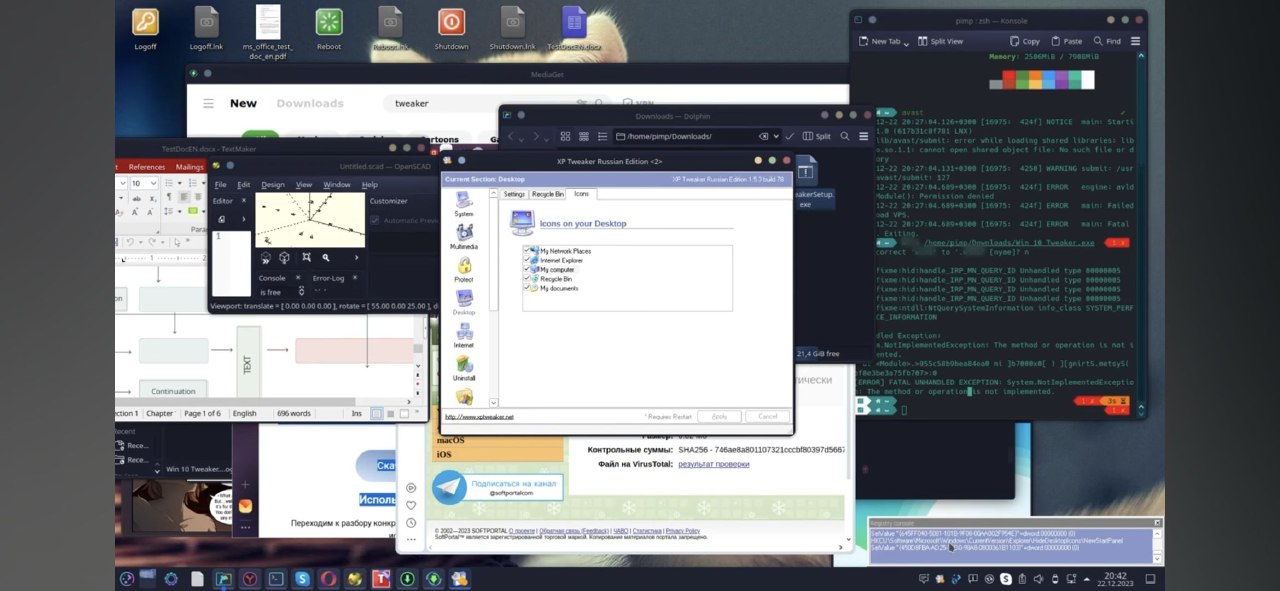The image size is (1280, 591).
Task: Open the System section in XP Tweaker
Action: point(464,205)
